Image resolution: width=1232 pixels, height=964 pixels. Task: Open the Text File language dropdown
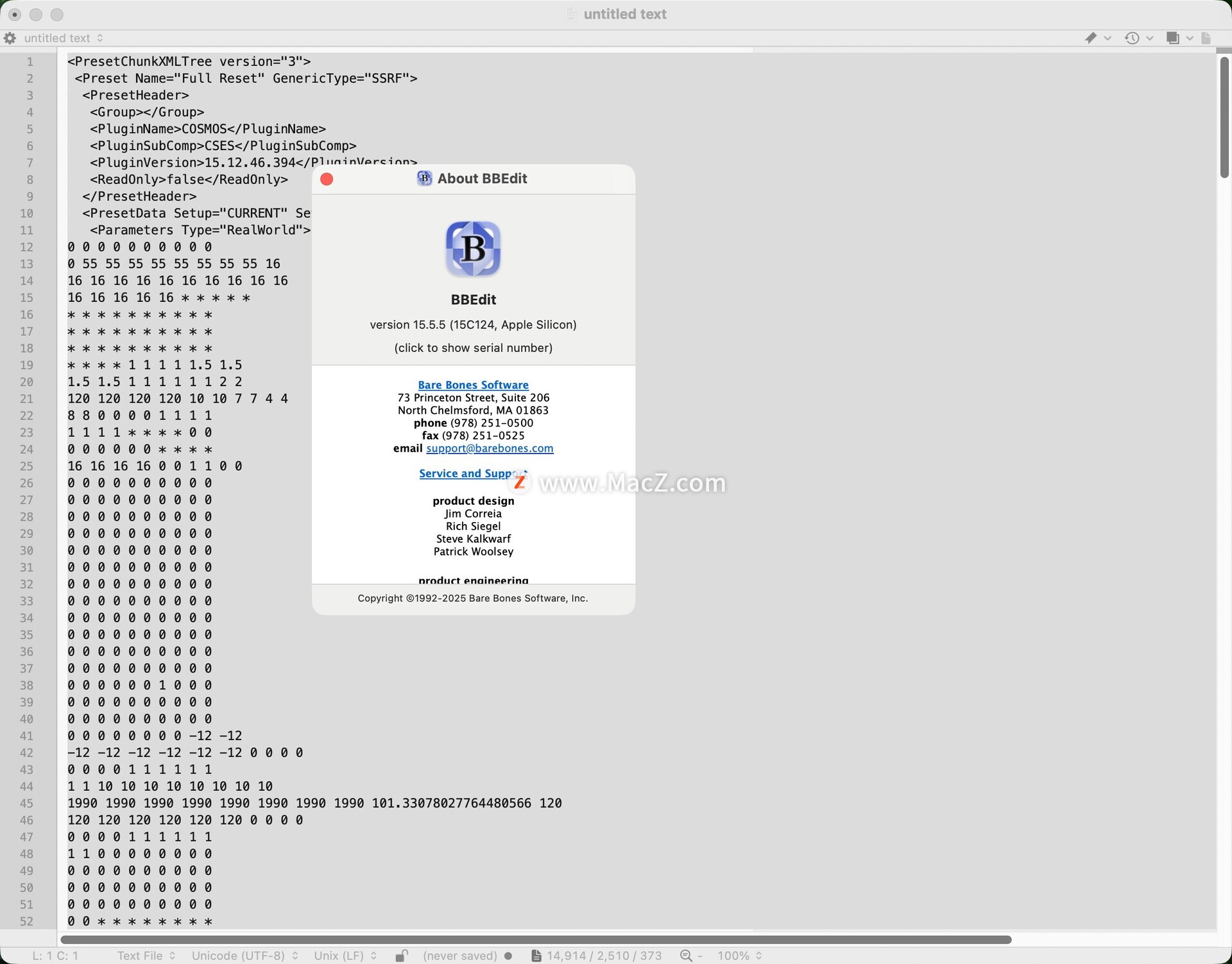point(146,956)
